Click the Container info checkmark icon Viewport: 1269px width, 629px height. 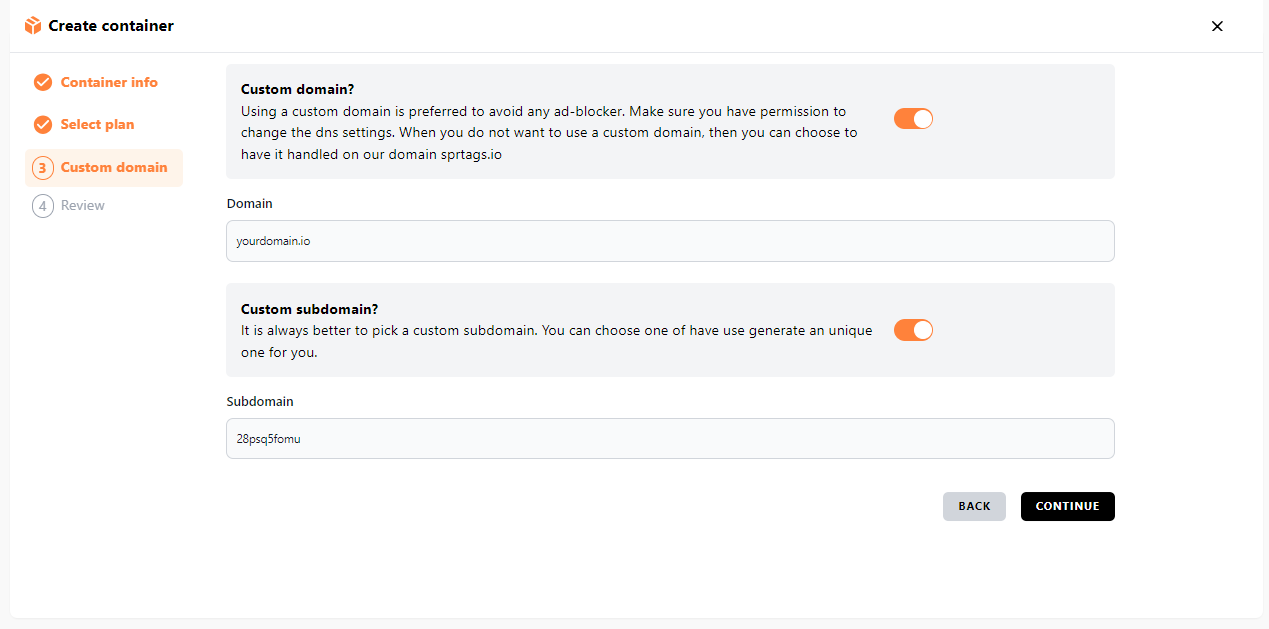click(x=43, y=82)
